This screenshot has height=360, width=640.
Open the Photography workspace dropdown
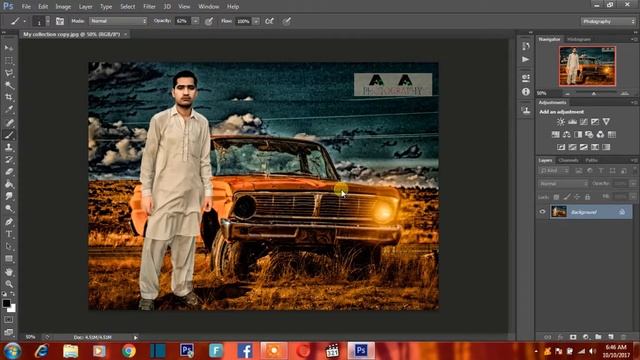[608, 21]
